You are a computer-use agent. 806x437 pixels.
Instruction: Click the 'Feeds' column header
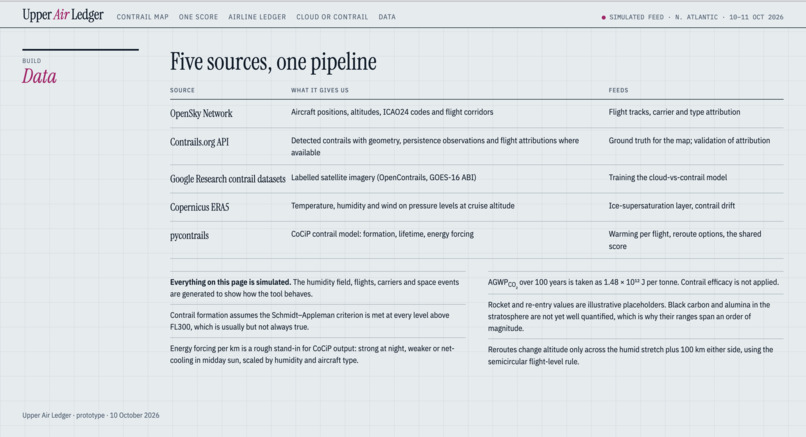click(618, 90)
